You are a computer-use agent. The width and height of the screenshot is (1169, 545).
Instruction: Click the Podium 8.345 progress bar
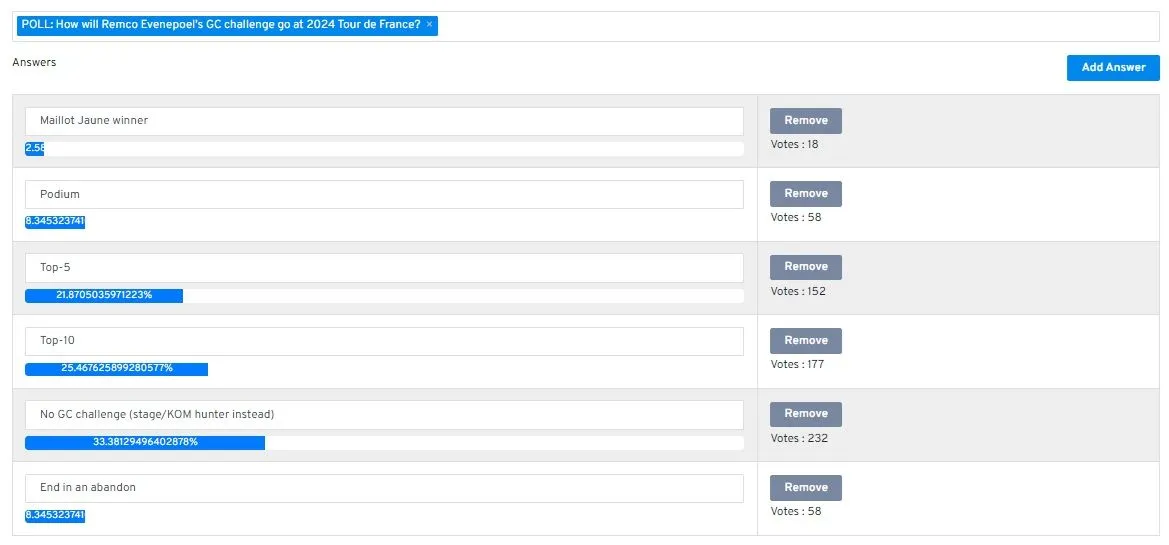(55, 222)
